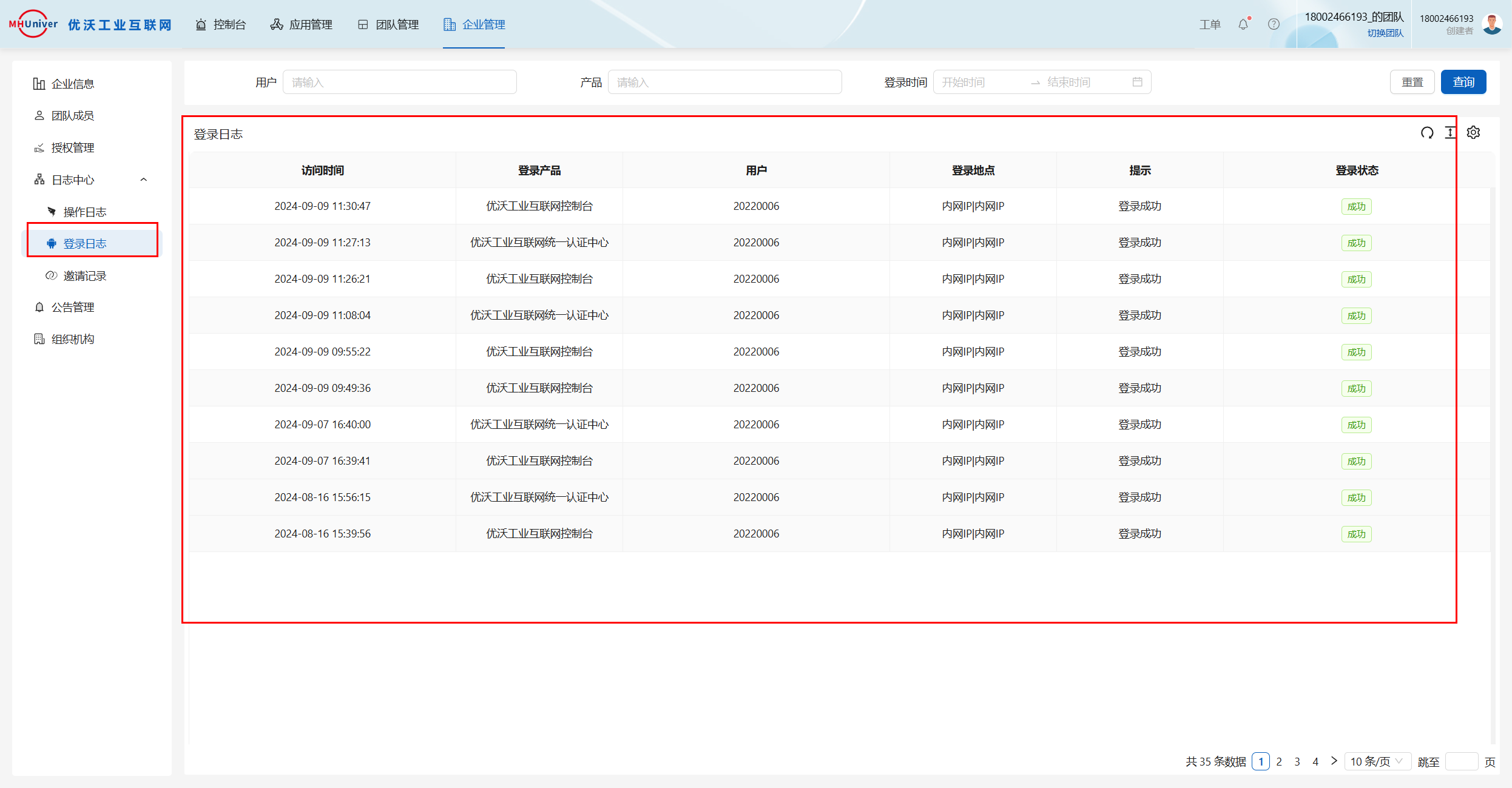
Task: Click the 查询 button
Action: pyautogui.click(x=1463, y=82)
